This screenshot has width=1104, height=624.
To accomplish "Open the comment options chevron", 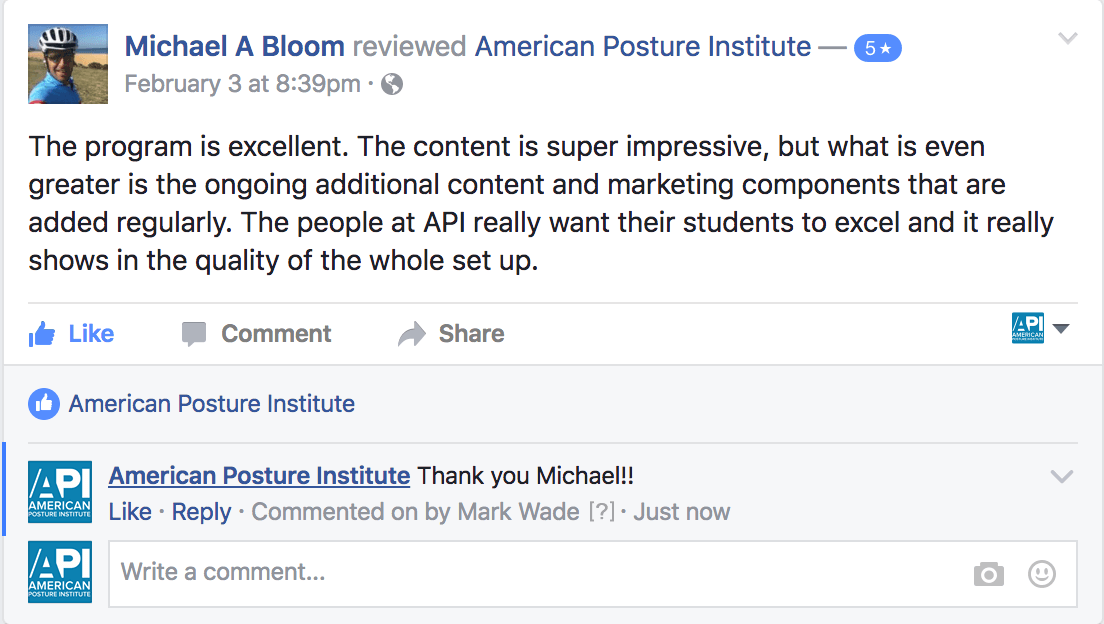I will tap(1062, 476).
